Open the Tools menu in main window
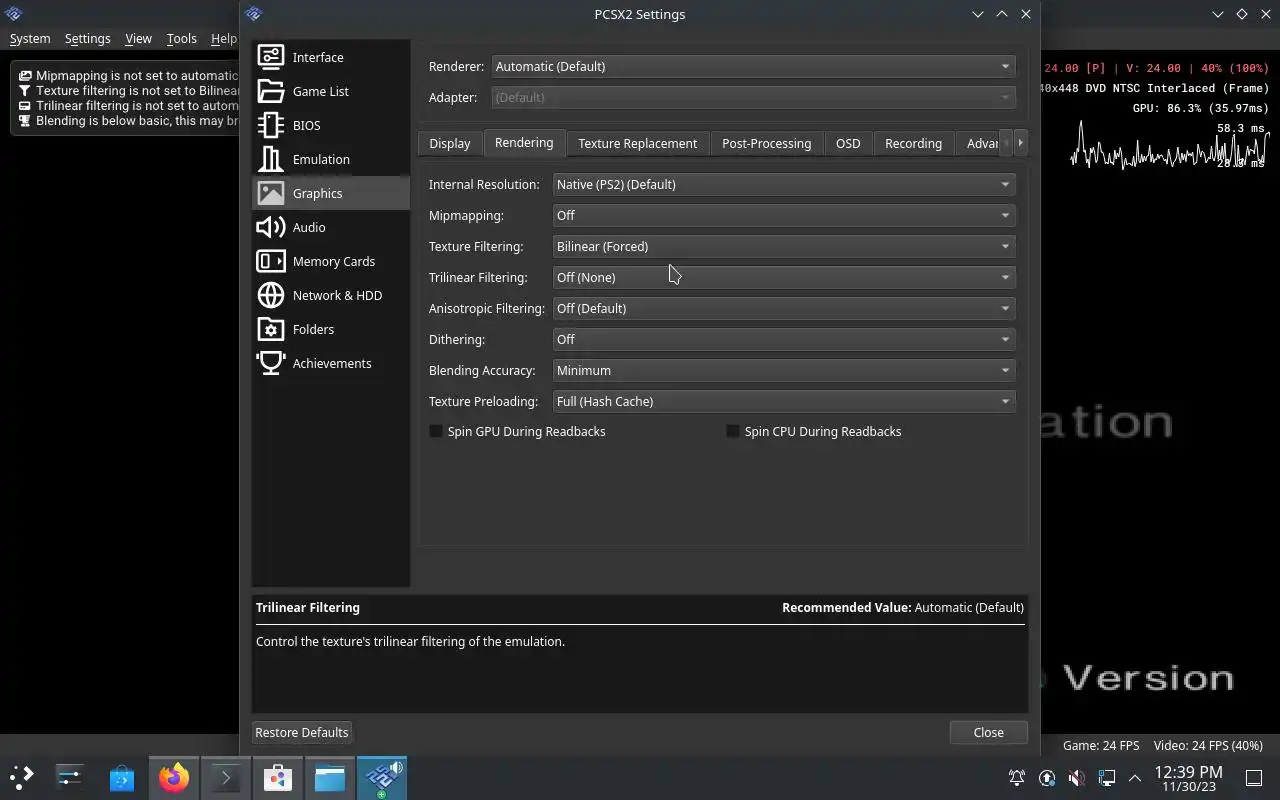 click(x=182, y=38)
